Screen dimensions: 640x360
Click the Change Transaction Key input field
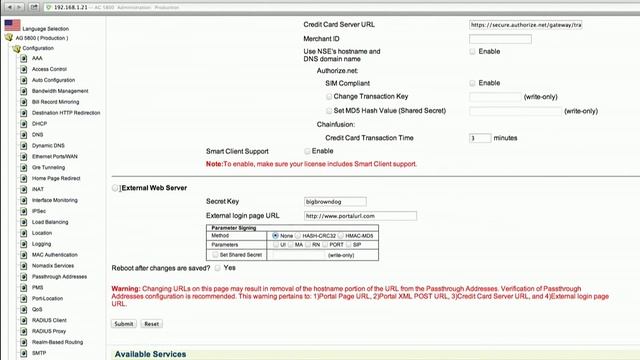(496, 97)
